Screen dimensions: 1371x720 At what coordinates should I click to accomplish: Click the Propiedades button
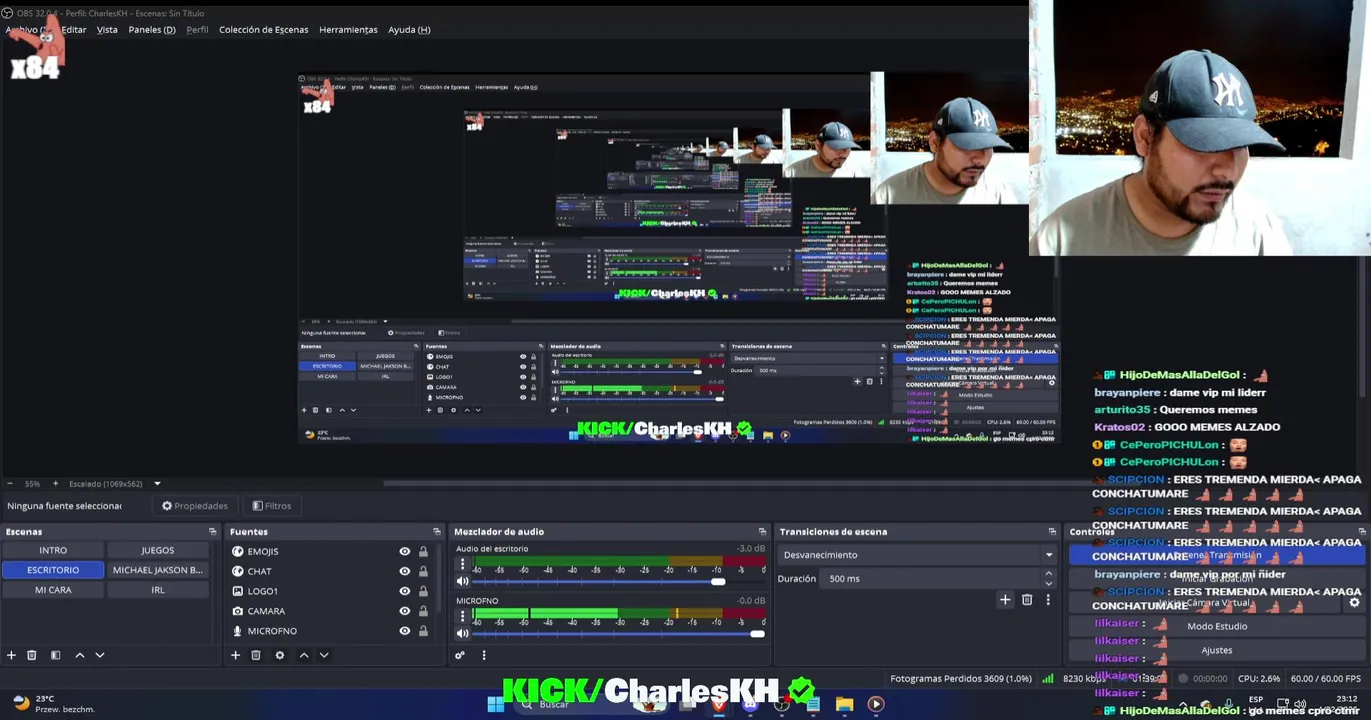click(x=195, y=506)
